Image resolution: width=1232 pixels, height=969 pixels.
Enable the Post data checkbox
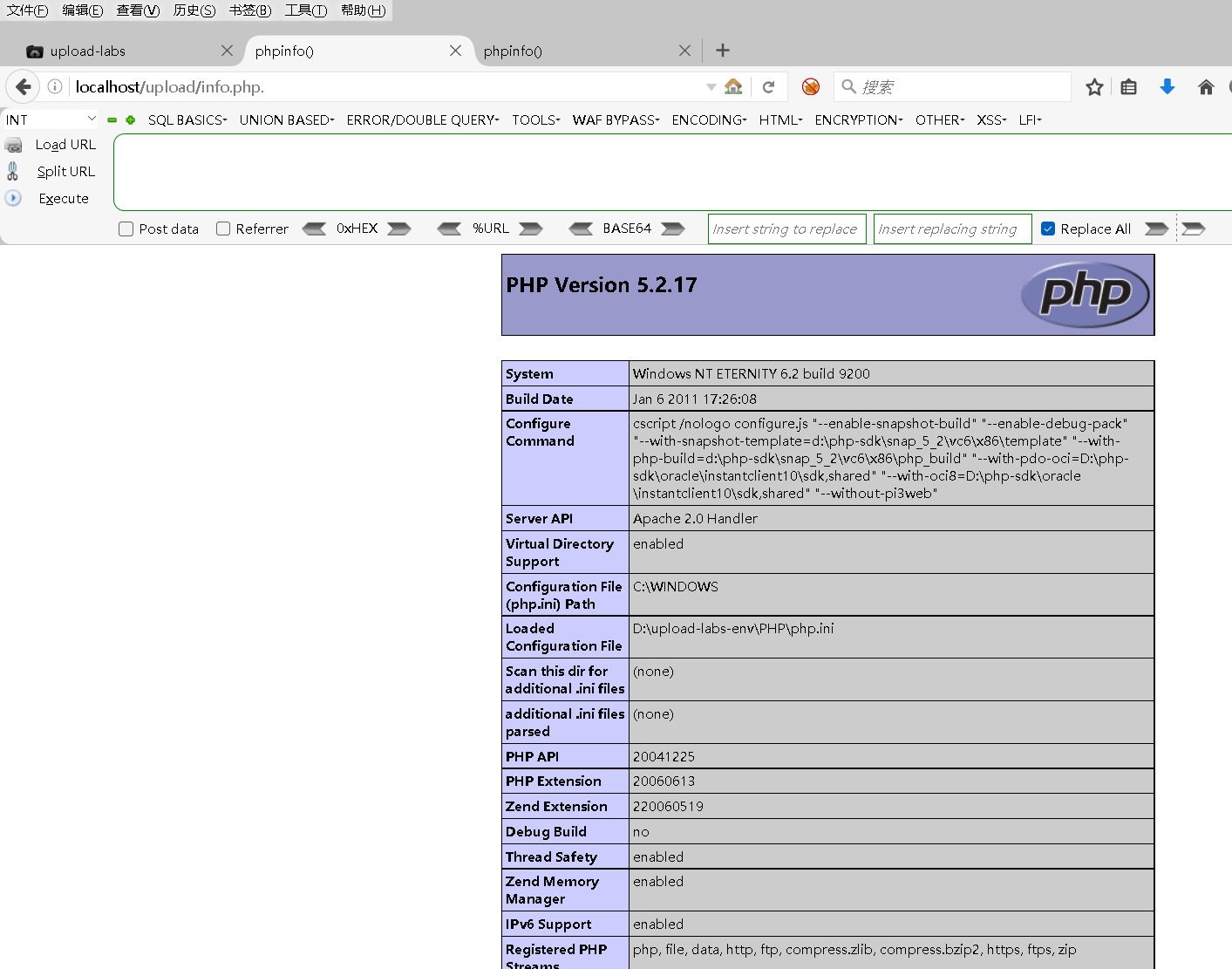point(126,229)
